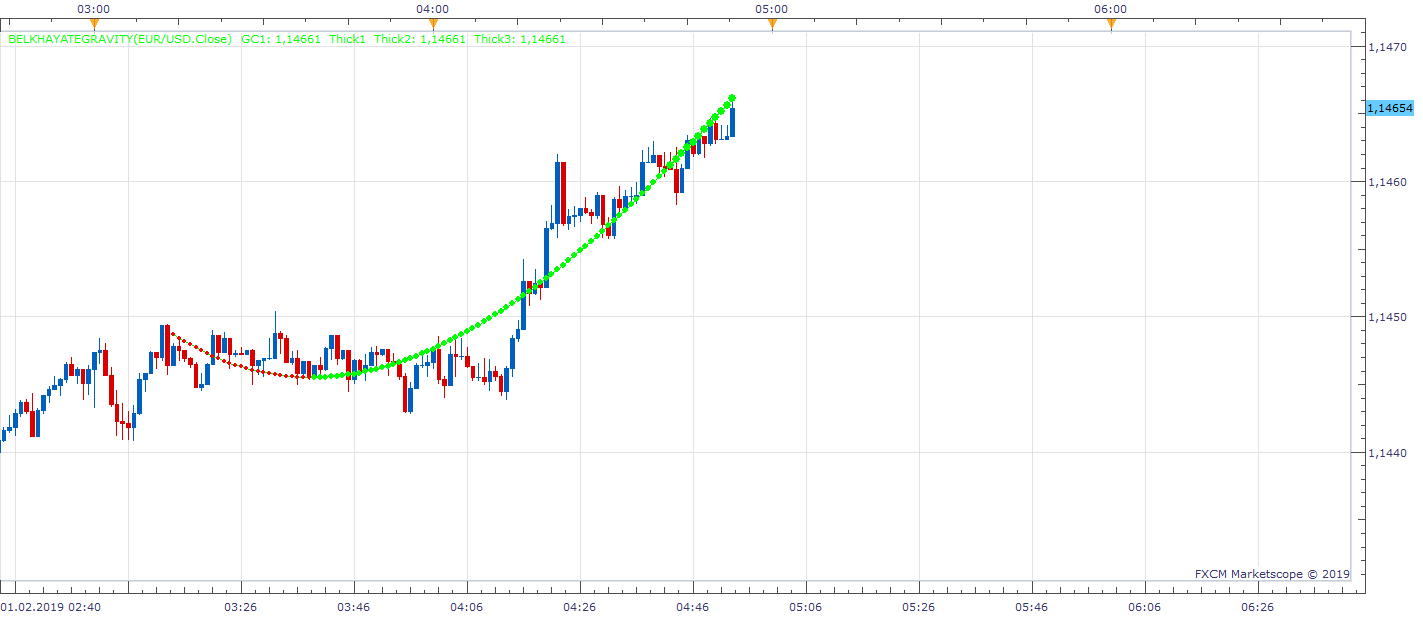Viewport: 1423px width, 619px height.
Task: Click the 06:26 time axis label
Action: click(x=1258, y=606)
